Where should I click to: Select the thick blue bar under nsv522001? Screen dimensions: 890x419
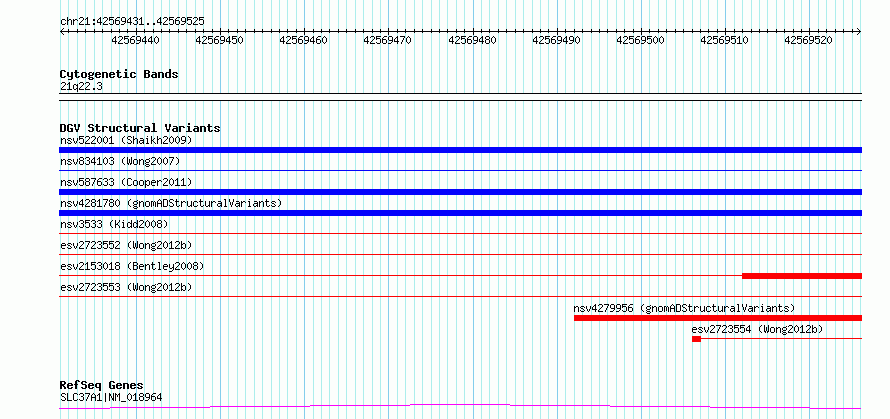coord(460,150)
